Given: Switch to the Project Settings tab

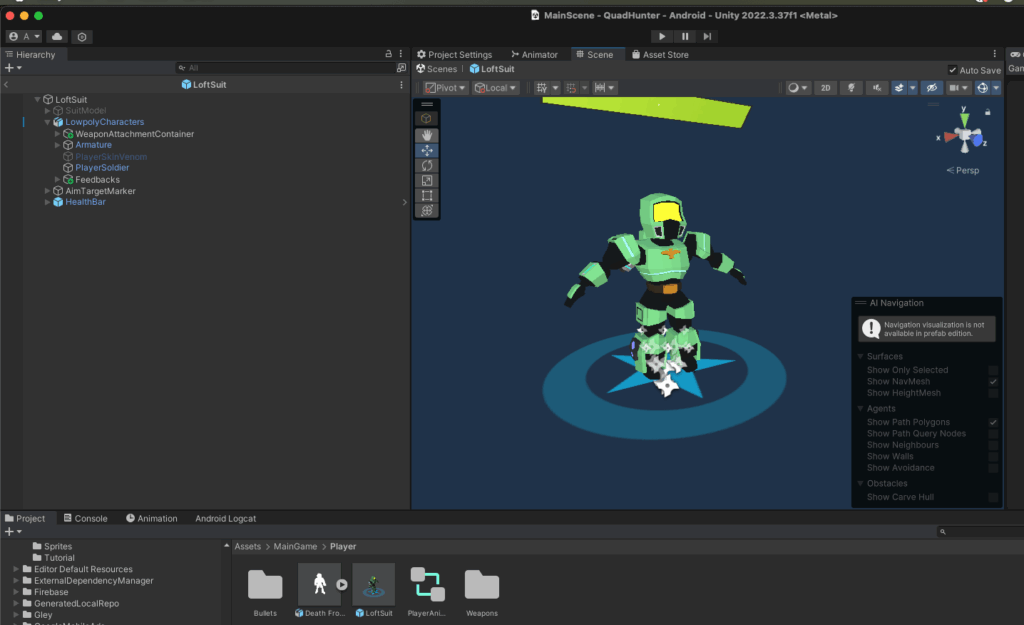Looking at the screenshot, I should coord(455,54).
